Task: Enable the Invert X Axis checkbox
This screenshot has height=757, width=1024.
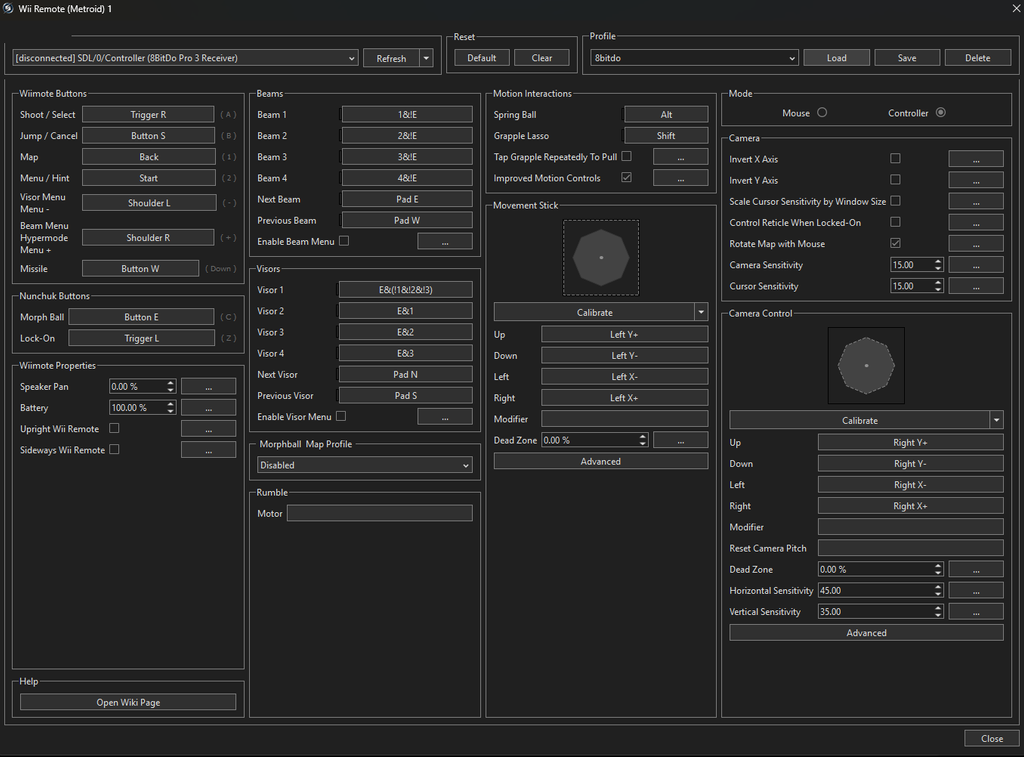Action: point(895,159)
